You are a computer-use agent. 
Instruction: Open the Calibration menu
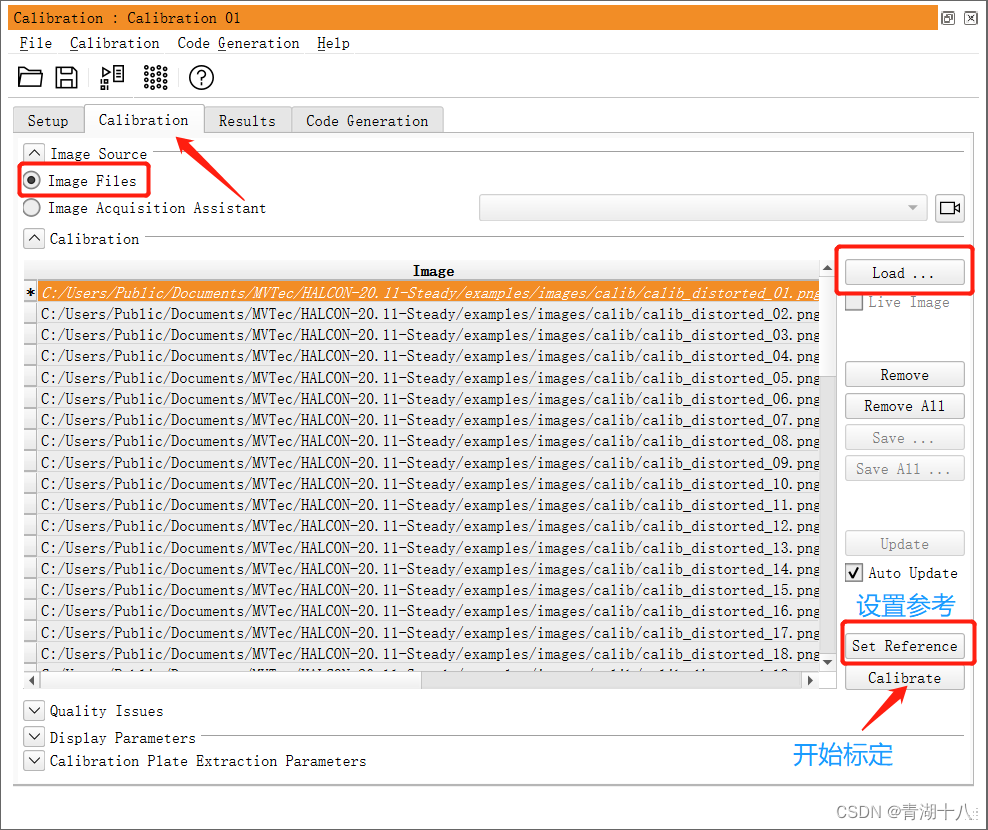click(114, 43)
